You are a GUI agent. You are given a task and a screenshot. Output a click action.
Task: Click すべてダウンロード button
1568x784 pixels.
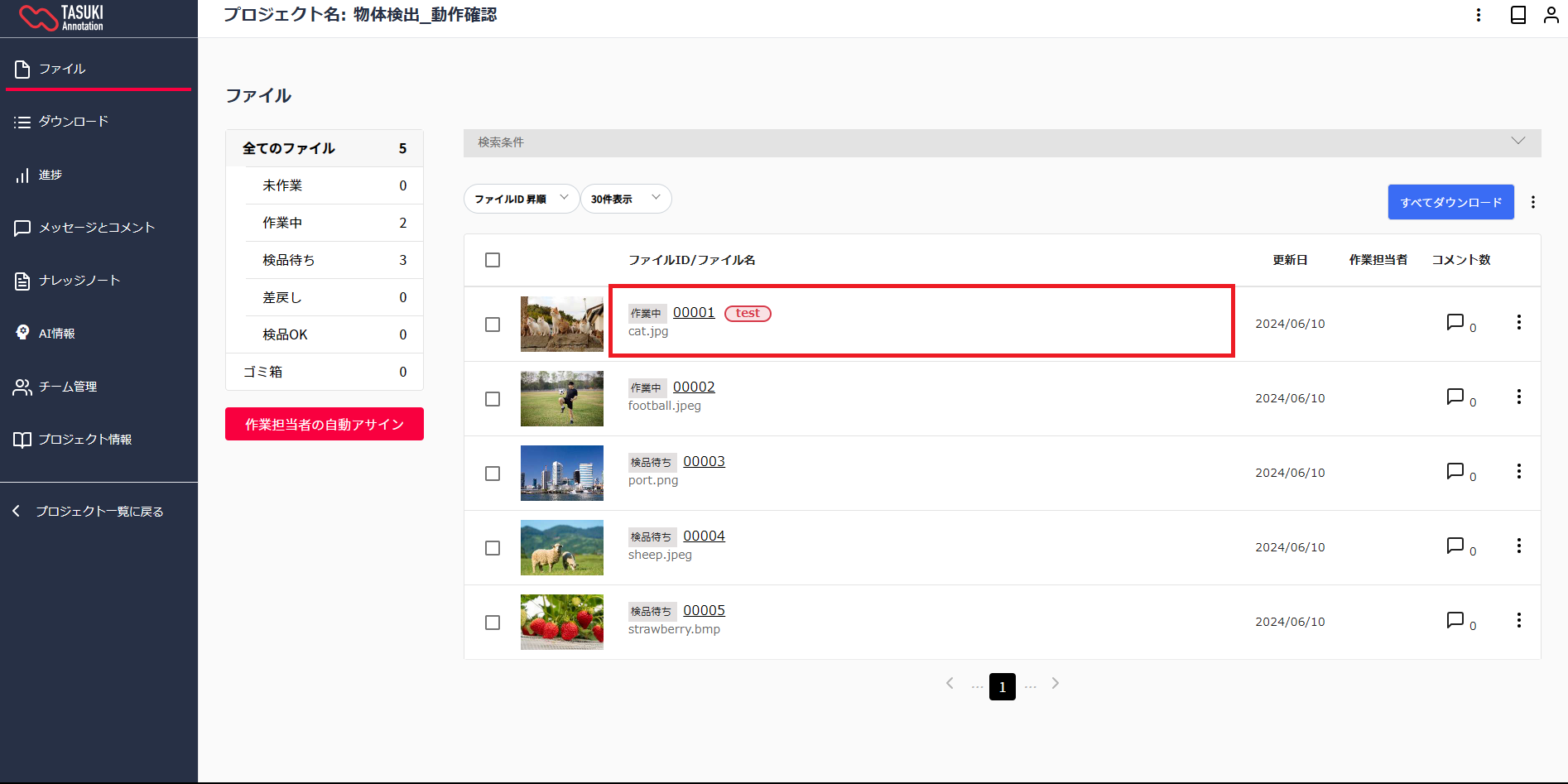[x=1450, y=202]
